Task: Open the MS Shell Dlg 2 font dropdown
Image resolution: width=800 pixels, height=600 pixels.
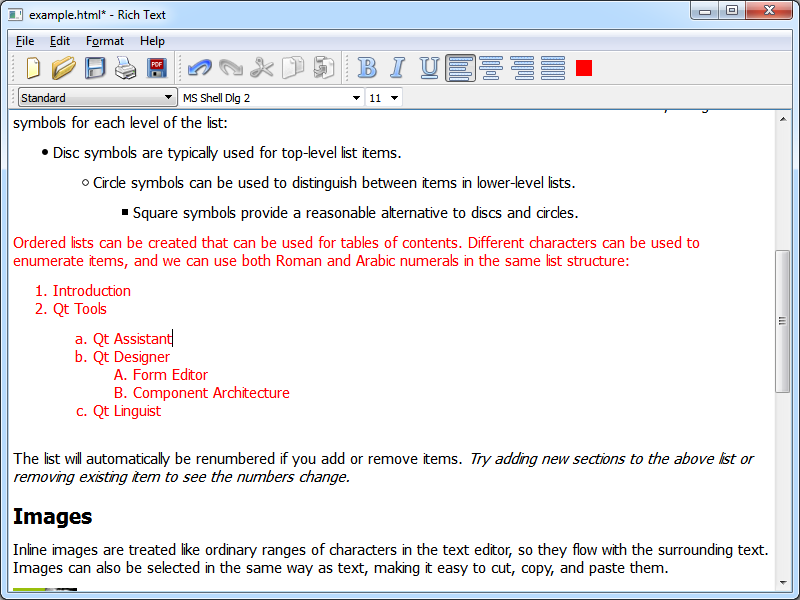Action: point(271,97)
